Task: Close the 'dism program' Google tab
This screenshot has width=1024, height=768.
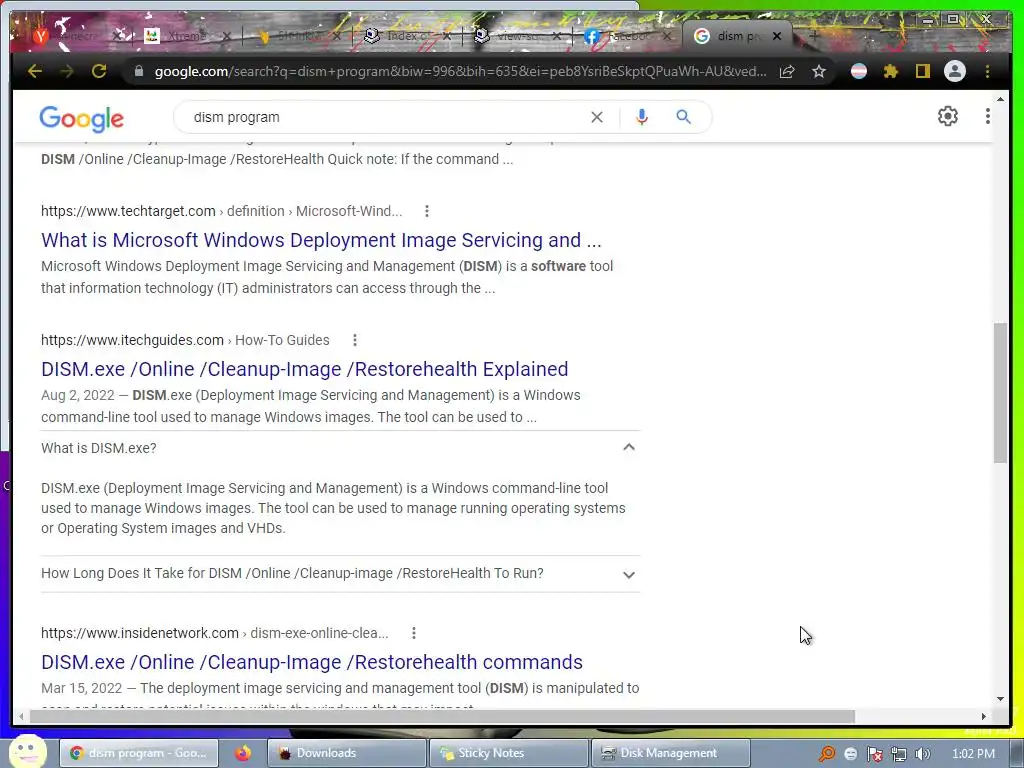Action: tap(776, 37)
